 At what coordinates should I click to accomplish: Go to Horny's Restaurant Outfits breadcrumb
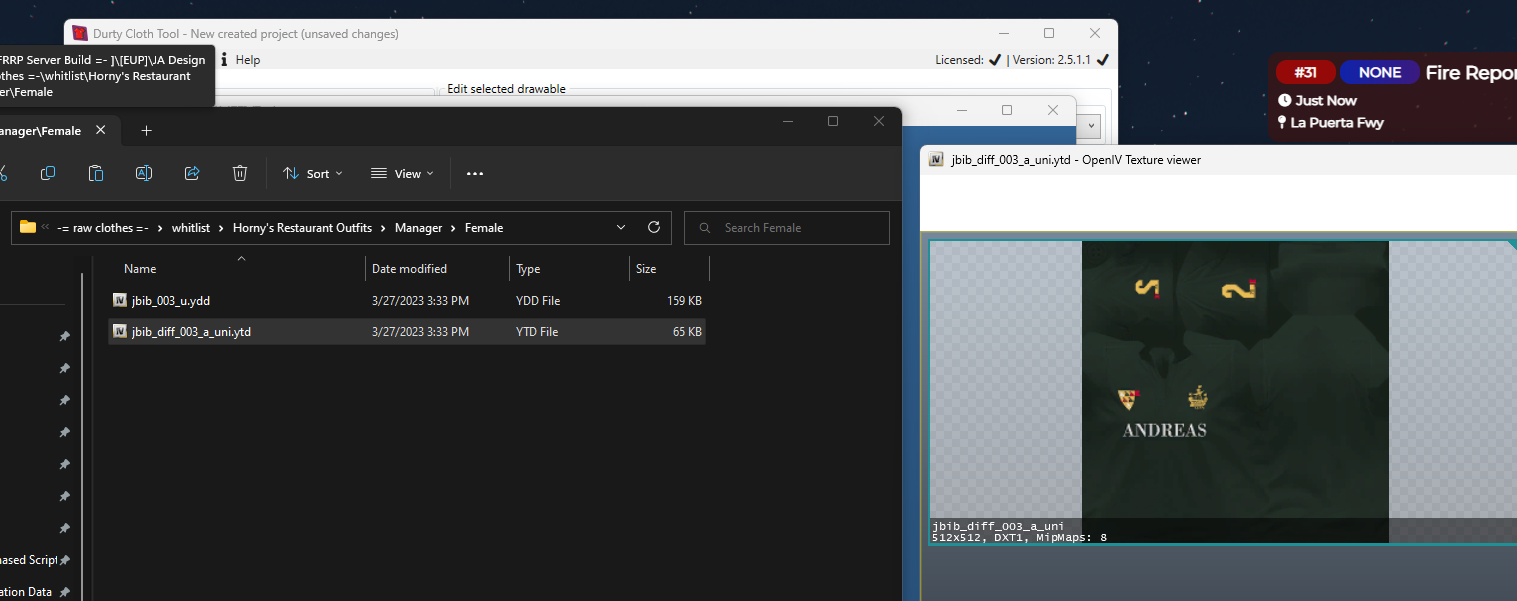click(302, 228)
